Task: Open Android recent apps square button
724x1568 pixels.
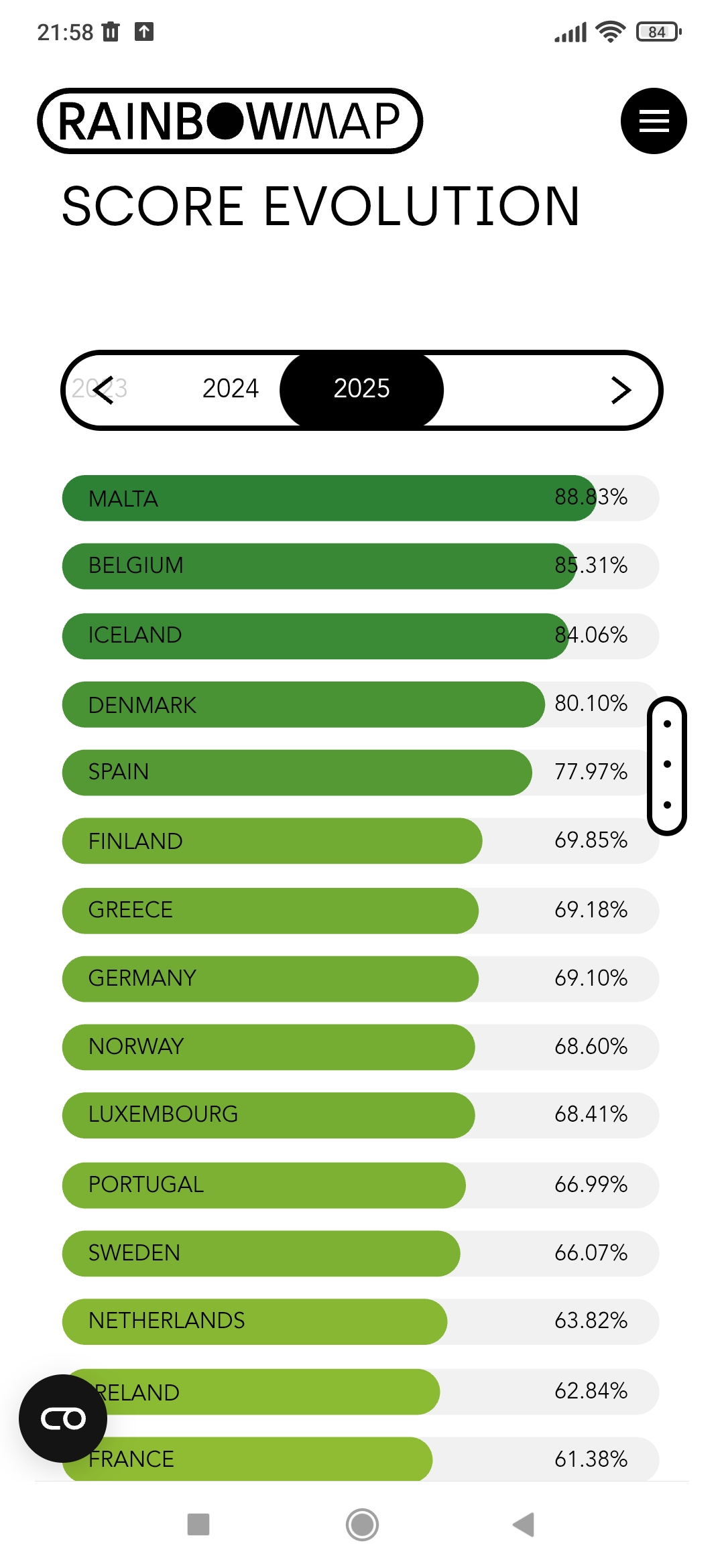Action: 198,1524
